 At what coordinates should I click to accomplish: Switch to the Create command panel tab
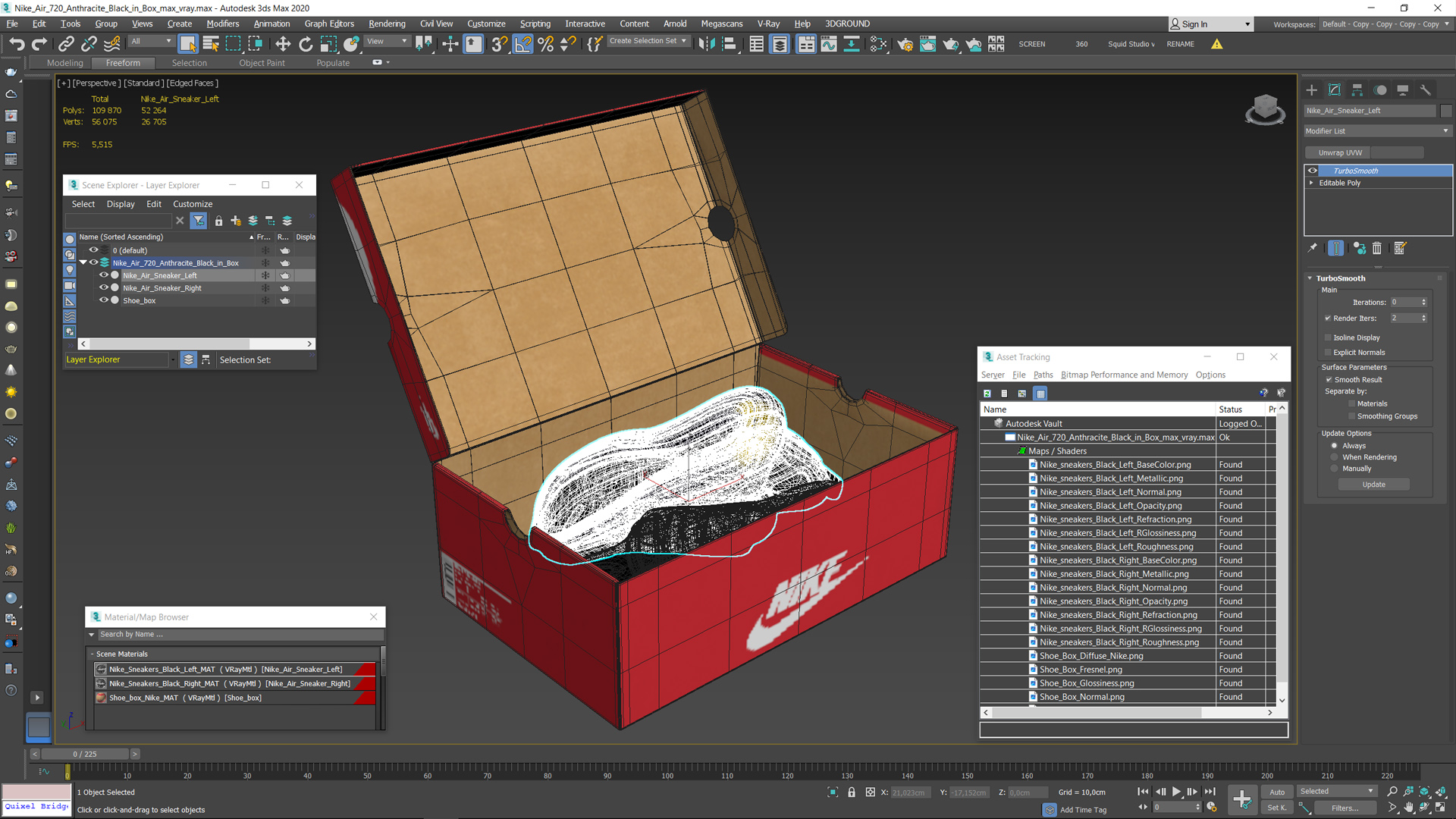click(x=1312, y=89)
